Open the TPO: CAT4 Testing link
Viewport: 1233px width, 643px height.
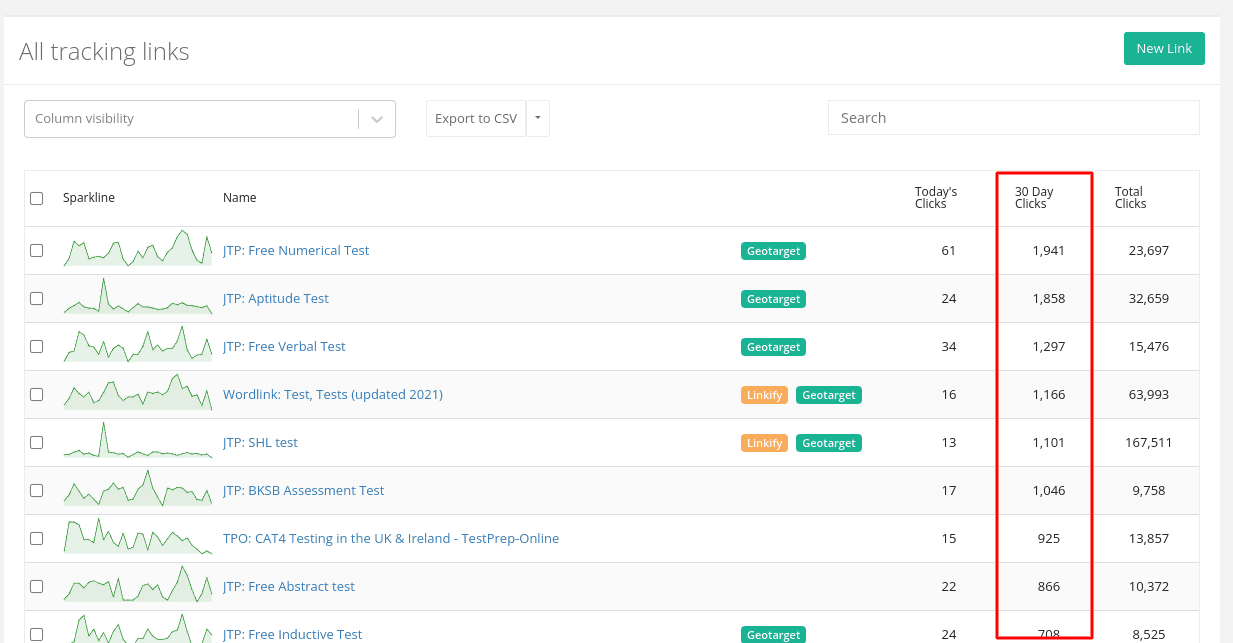pos(391,539)
